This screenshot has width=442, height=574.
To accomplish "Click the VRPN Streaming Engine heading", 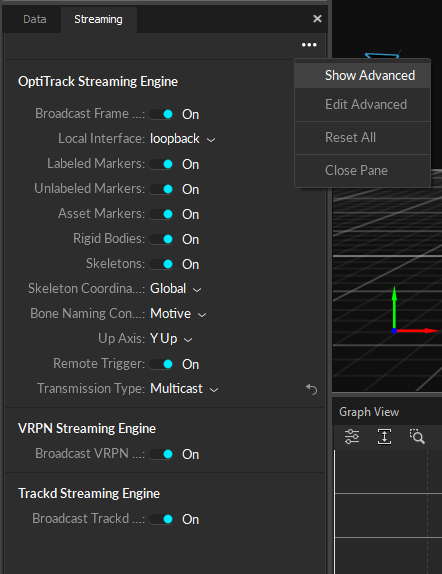I will point(87,428).
